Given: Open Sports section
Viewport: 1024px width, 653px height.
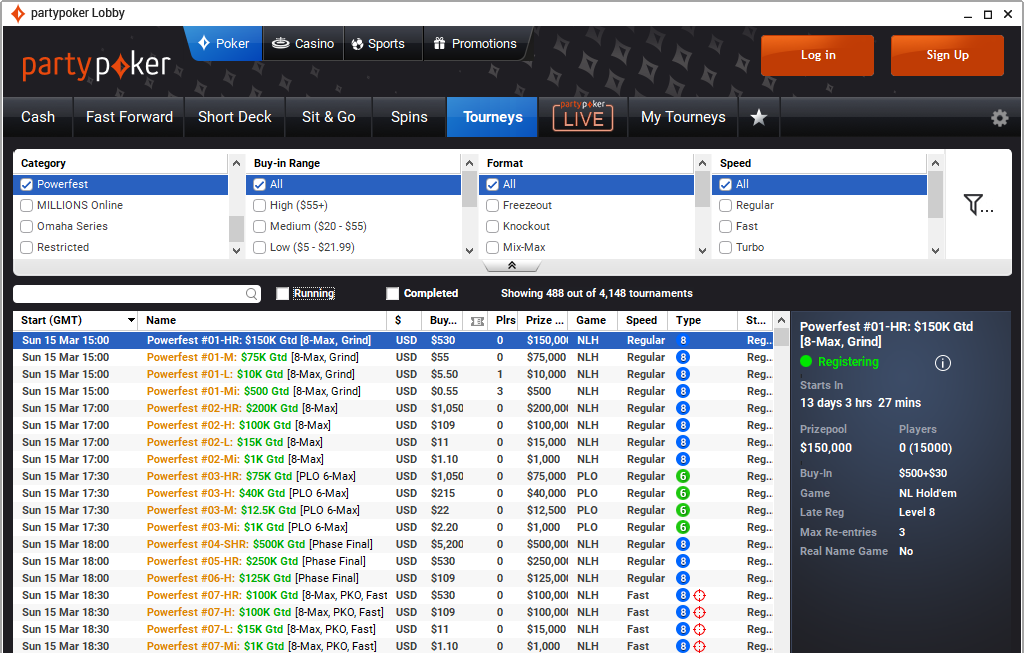Looking at the screenshot, I should point(383,44).
